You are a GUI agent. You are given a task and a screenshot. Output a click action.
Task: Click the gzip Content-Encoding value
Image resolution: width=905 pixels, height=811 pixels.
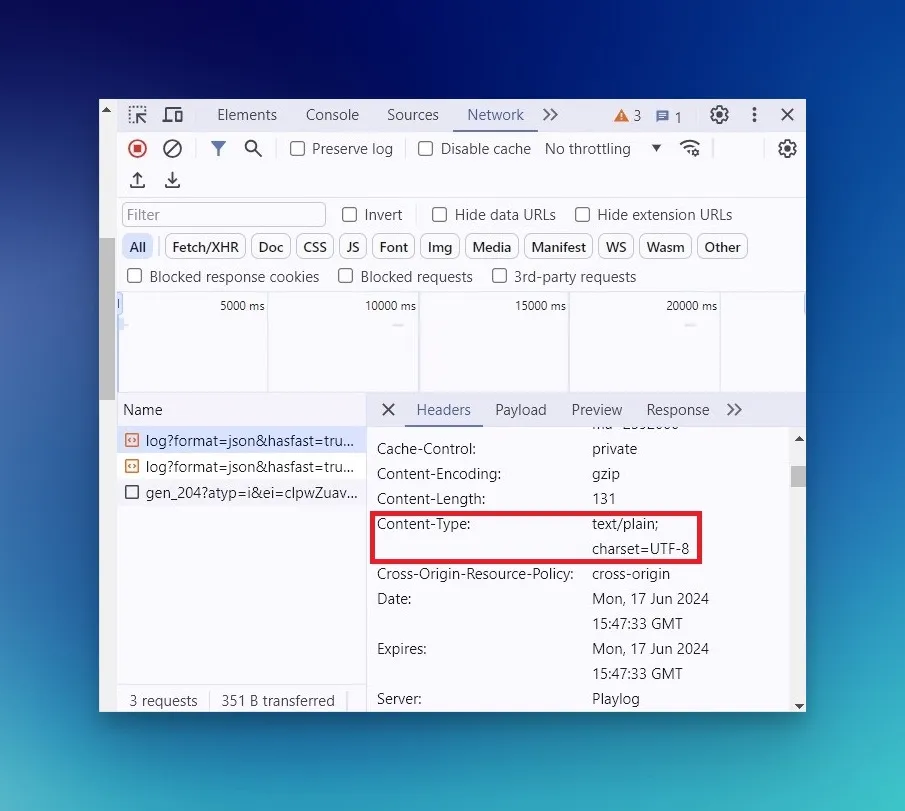(x=605, y=474)
